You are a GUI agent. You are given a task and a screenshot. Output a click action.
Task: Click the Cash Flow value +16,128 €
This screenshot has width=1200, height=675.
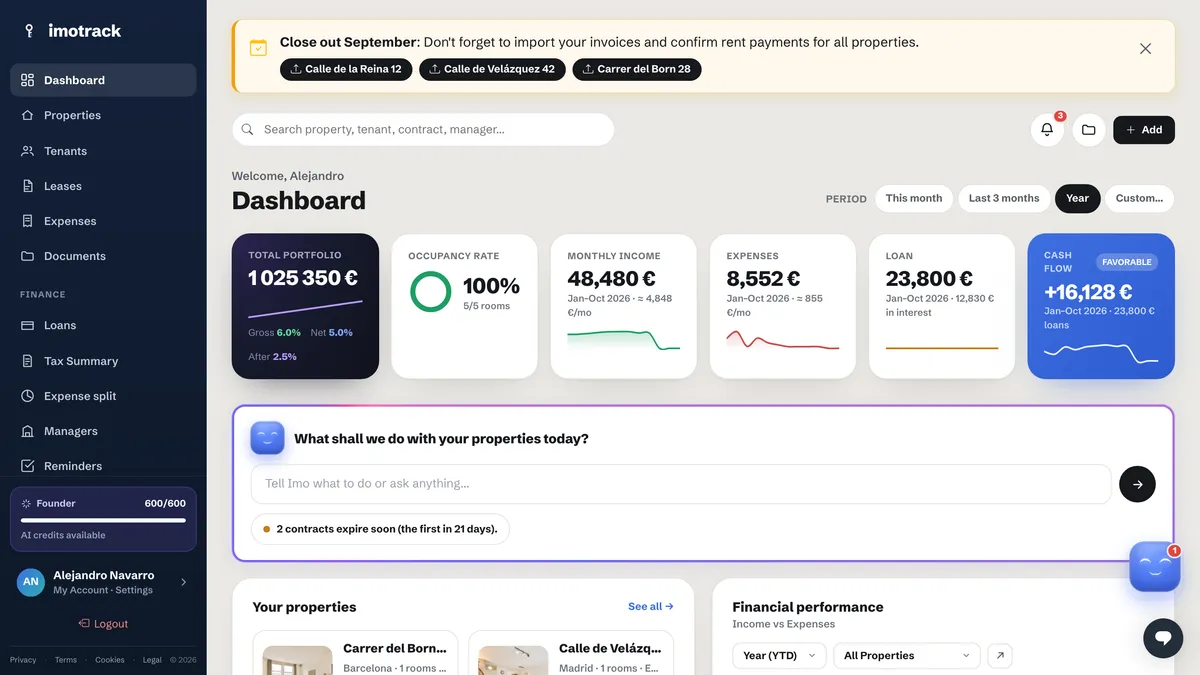[x=1088, y=292]
